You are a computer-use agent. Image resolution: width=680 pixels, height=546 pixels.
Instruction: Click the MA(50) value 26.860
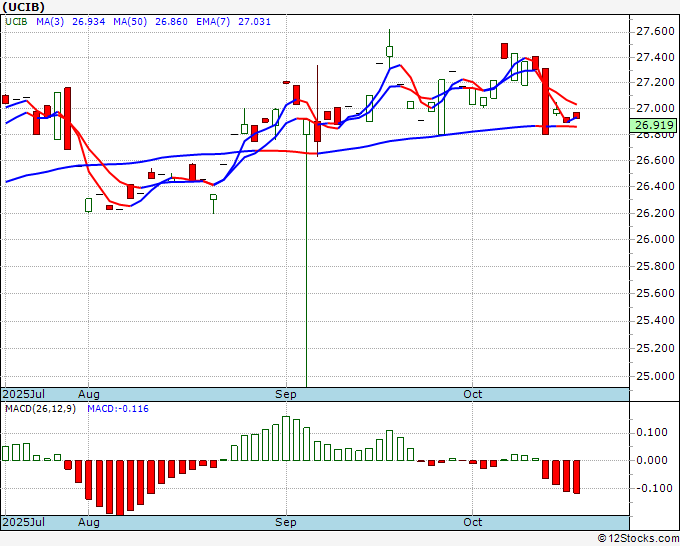coord(171,21)
